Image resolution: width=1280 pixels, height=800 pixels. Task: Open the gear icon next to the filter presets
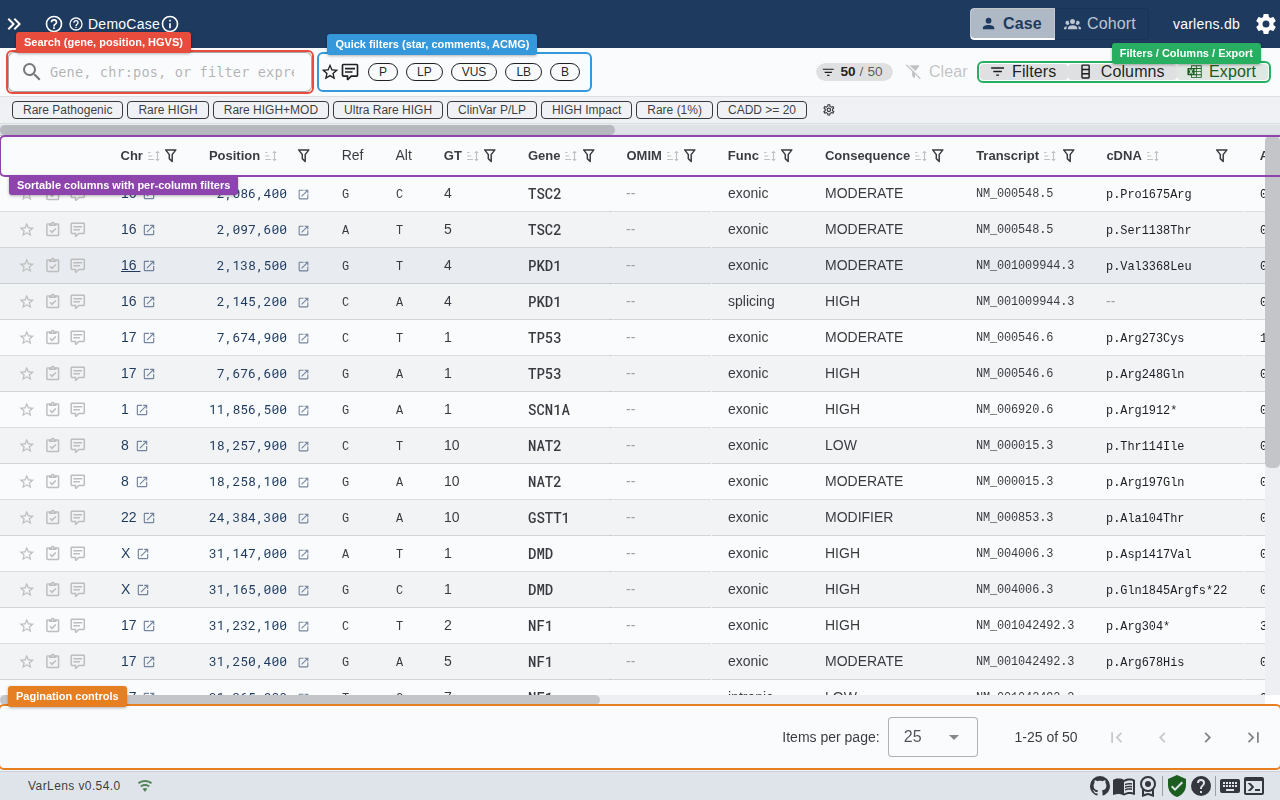[x=828, y=110]
